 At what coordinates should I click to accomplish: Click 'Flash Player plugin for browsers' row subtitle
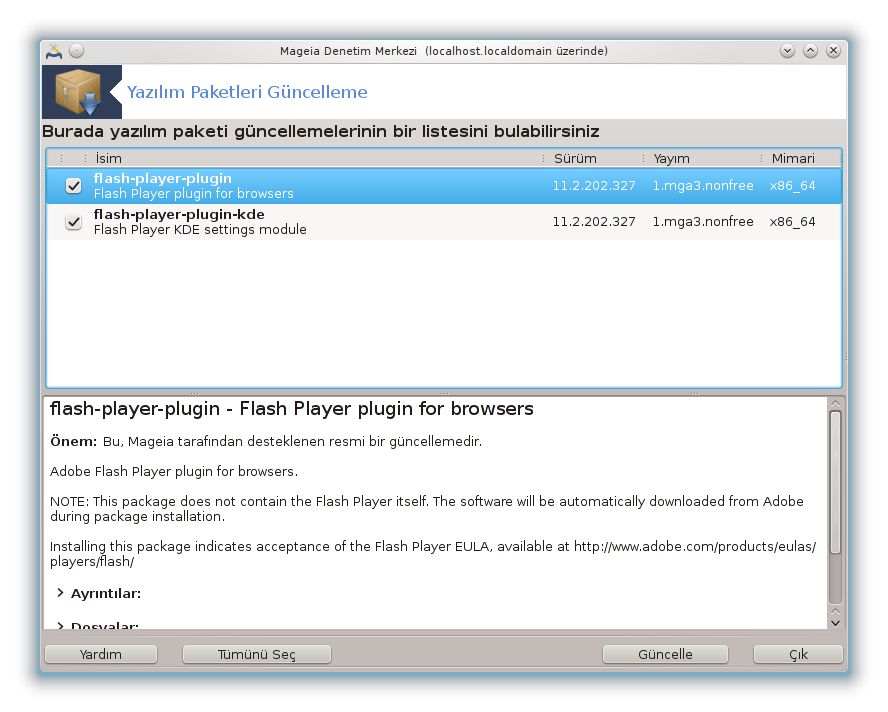tap(194, 194)
